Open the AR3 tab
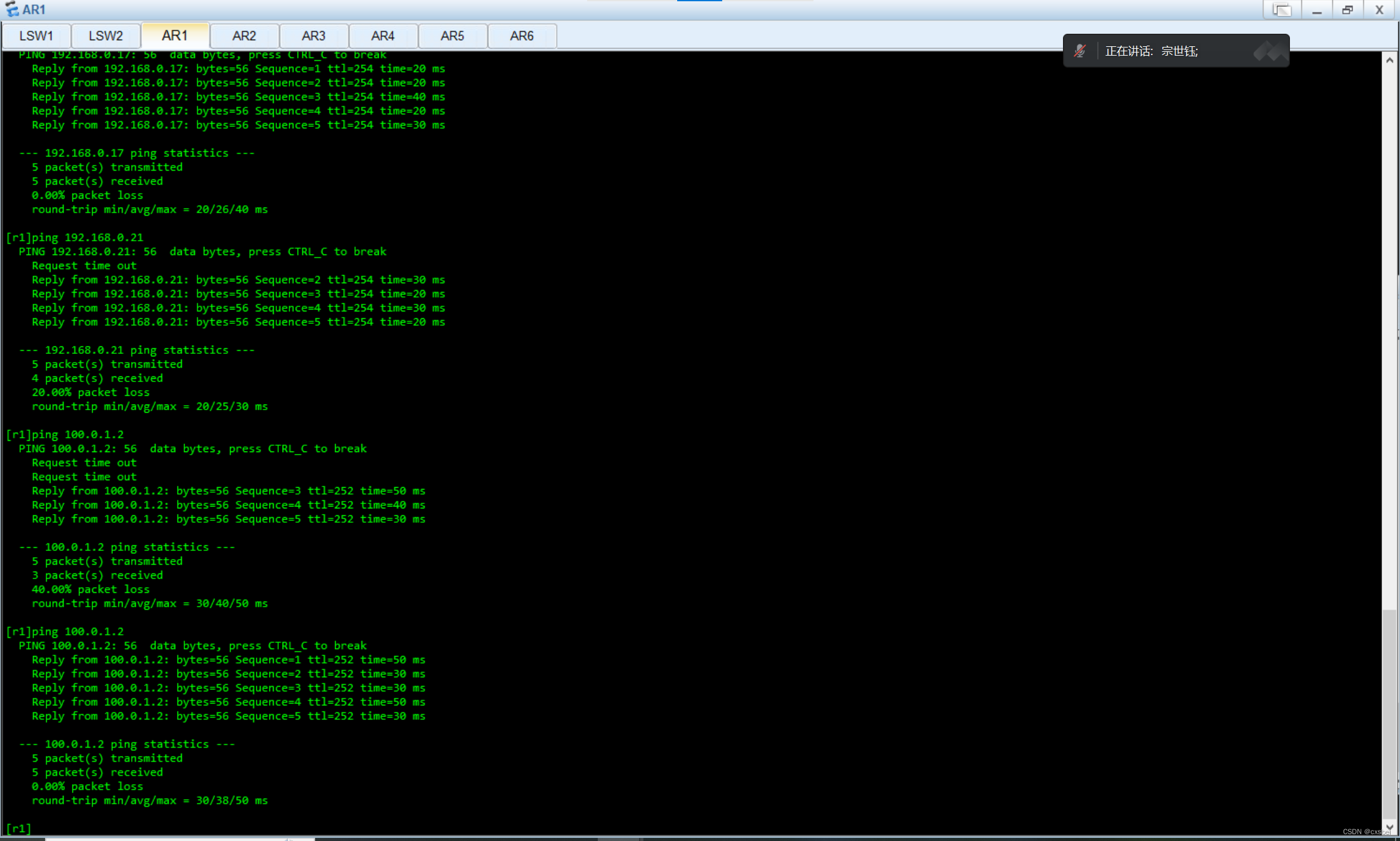This screenshot has height=841, width=1400. coord(313,36)
